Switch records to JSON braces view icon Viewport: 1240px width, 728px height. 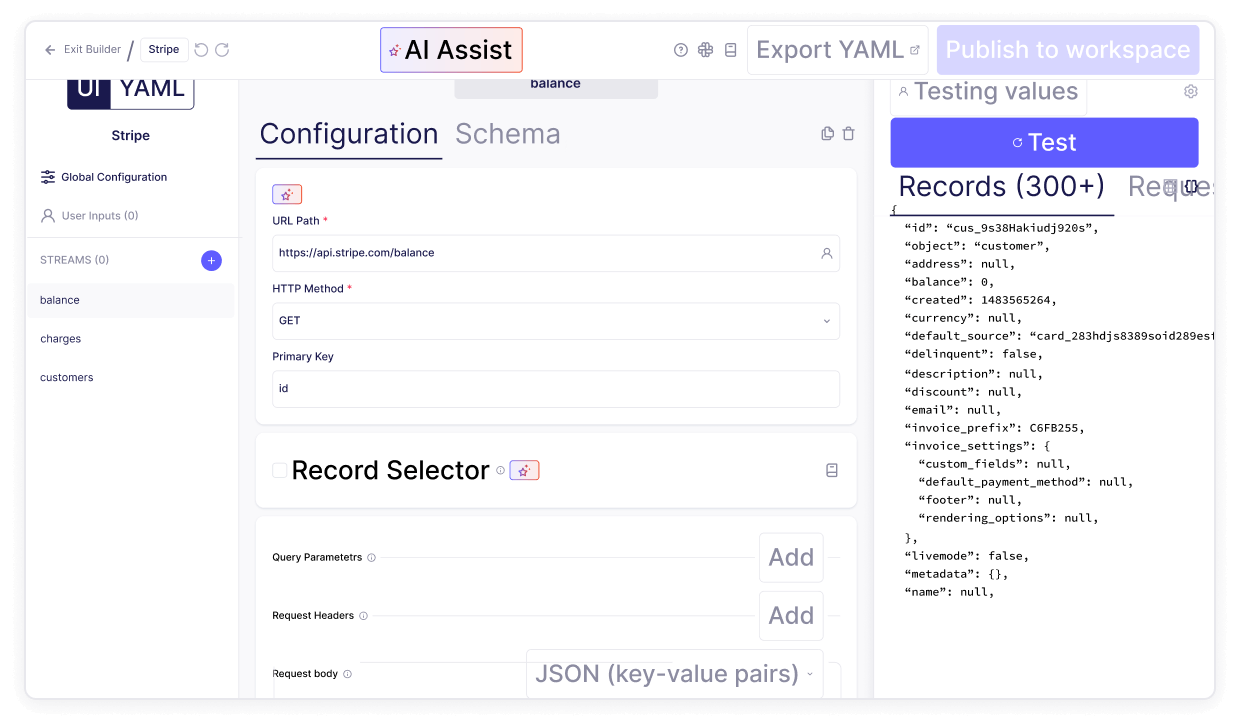click(1192, 186)
